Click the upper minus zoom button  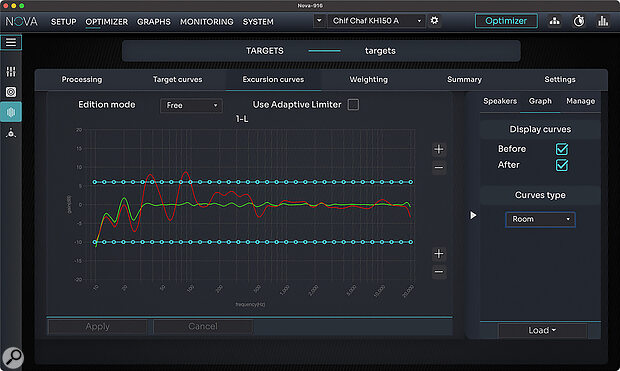coord(439,167)
